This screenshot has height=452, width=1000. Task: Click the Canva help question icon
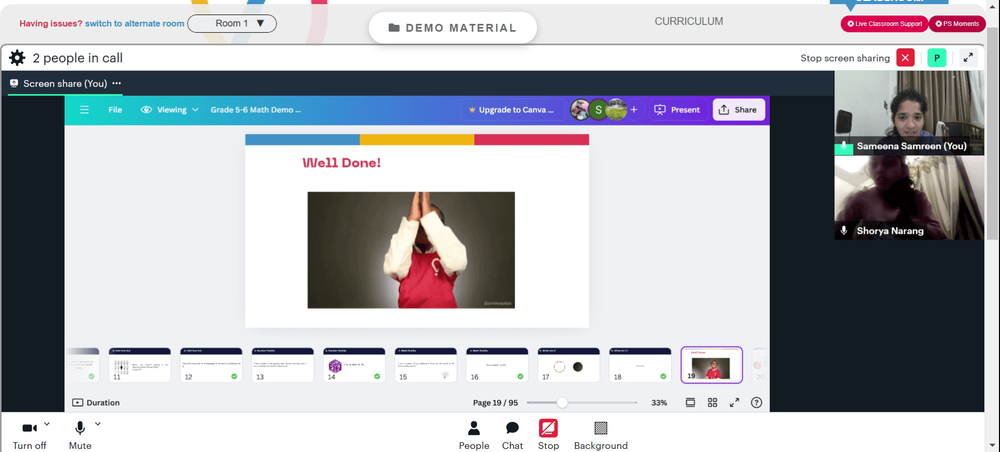tap(756, 403)
